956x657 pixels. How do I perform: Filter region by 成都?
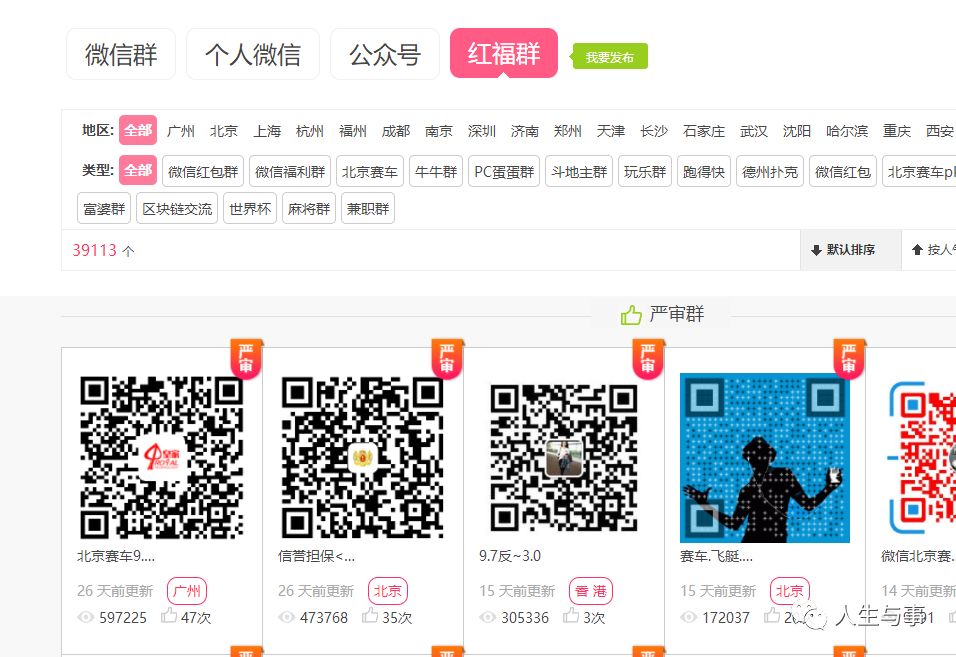(396, 131)
